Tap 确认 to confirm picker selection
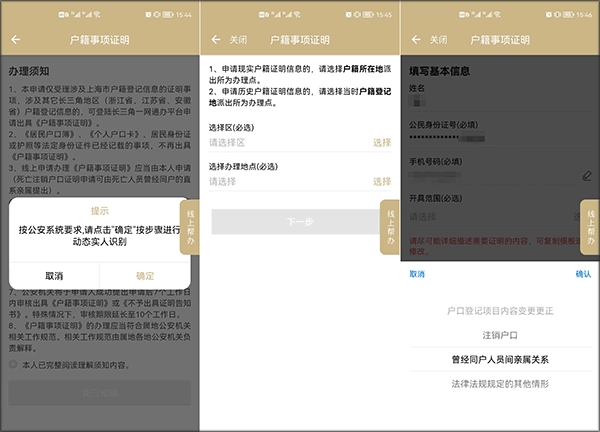 click(x=582, y=274)
